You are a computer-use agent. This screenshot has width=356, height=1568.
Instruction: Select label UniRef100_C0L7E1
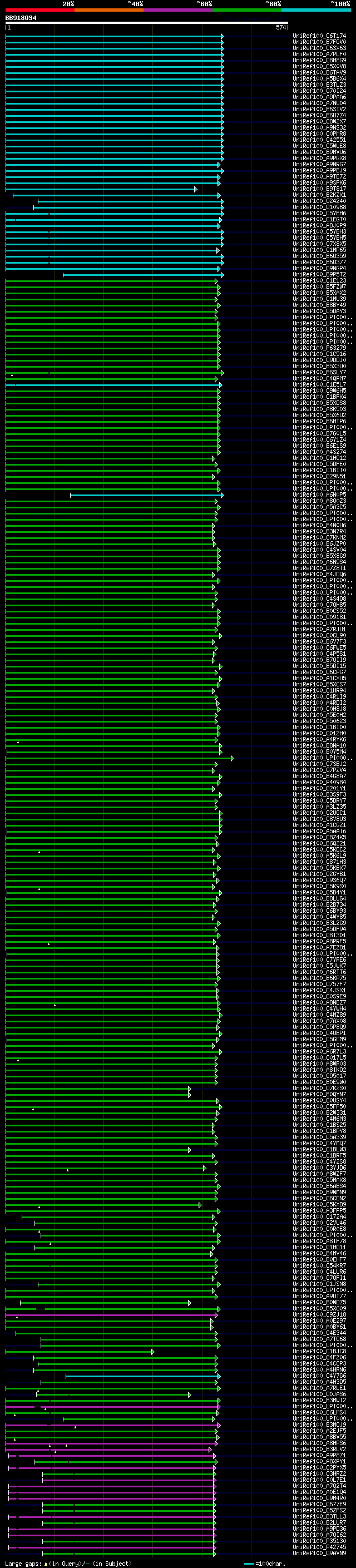(319, 1479)
